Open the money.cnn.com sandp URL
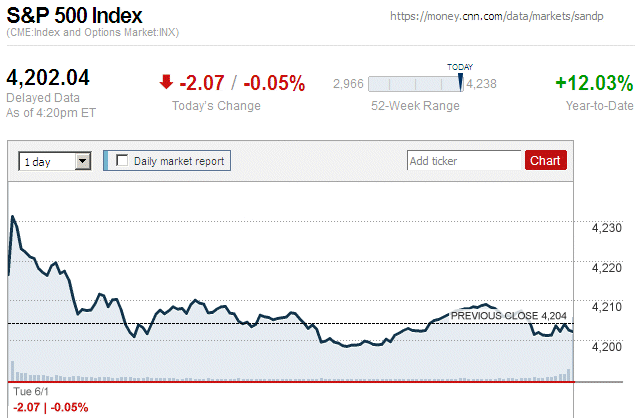640x420 pixels. tap(496, 16)
